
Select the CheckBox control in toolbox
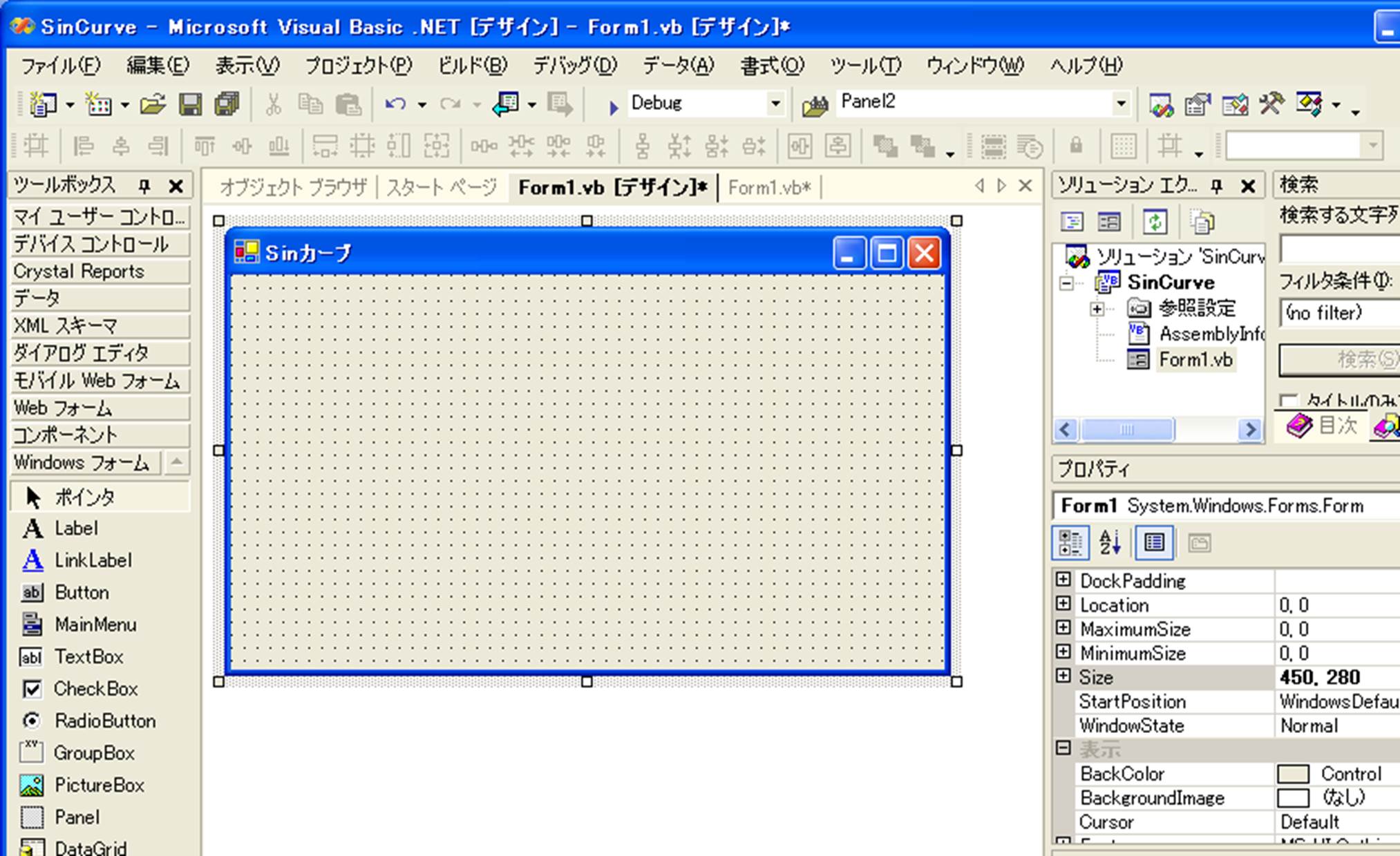coord(95,689)
